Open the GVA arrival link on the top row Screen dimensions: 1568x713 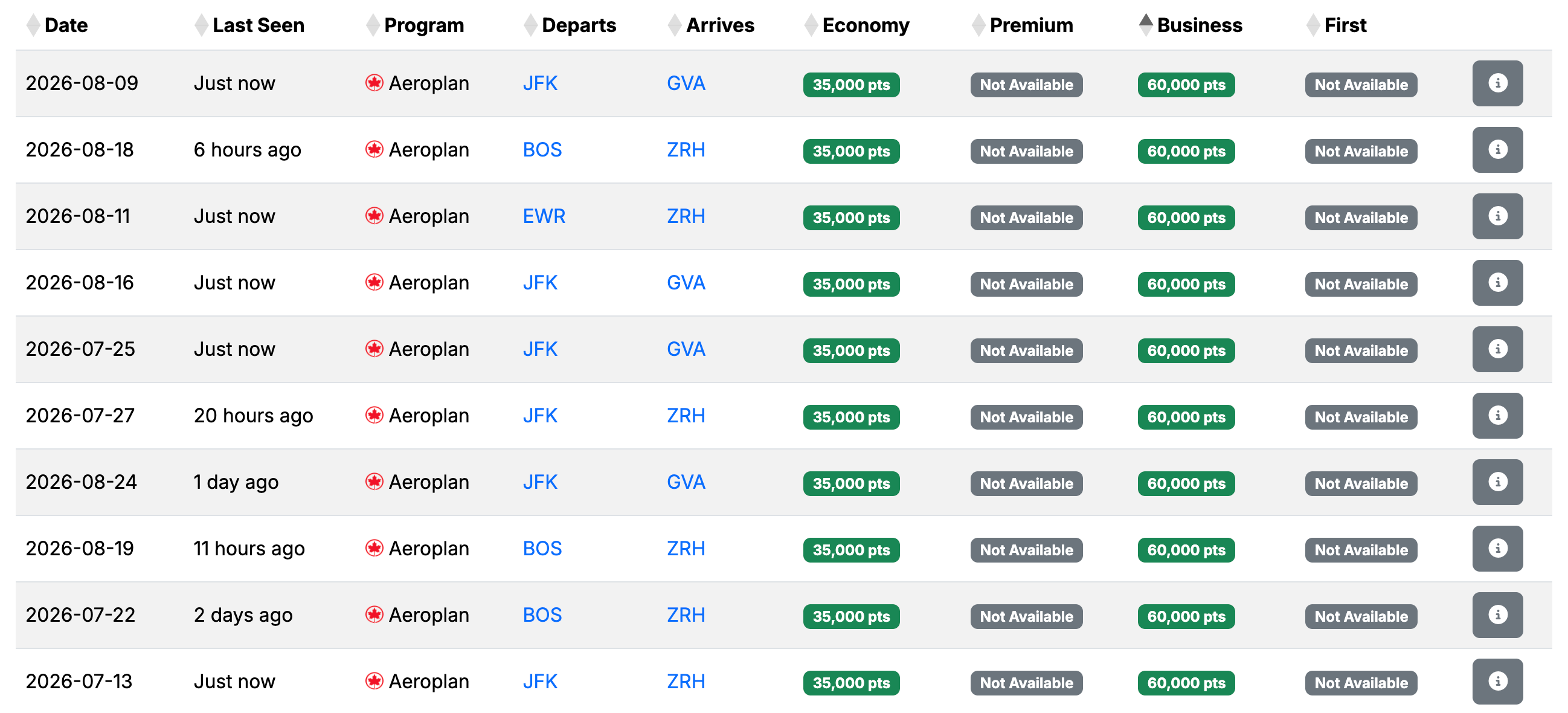[x=686, y=83]
